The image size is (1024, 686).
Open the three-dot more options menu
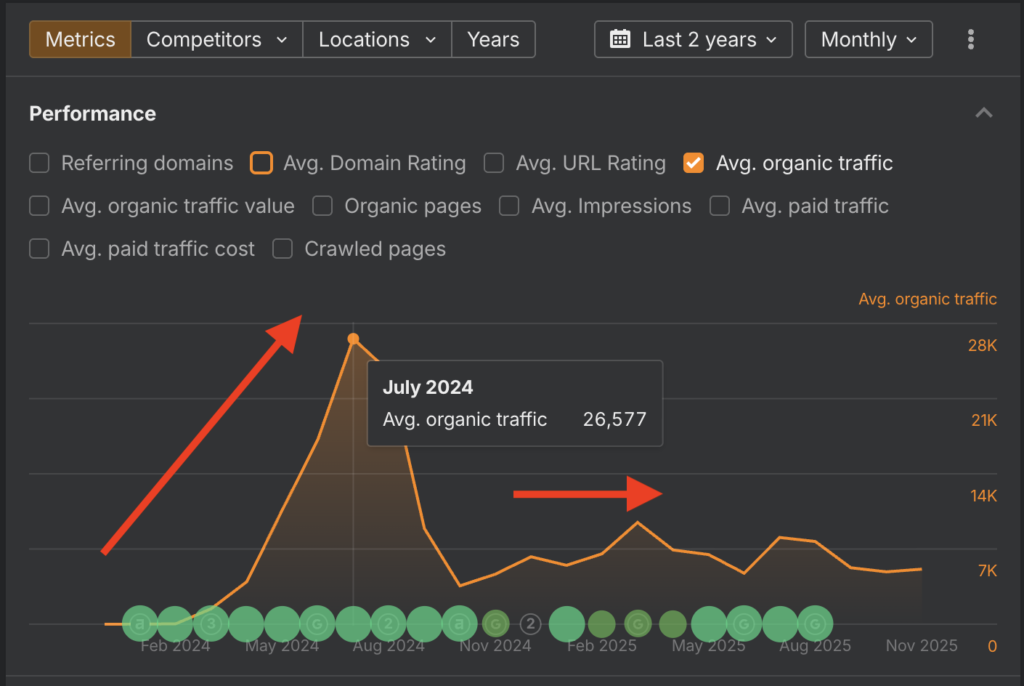970,40
